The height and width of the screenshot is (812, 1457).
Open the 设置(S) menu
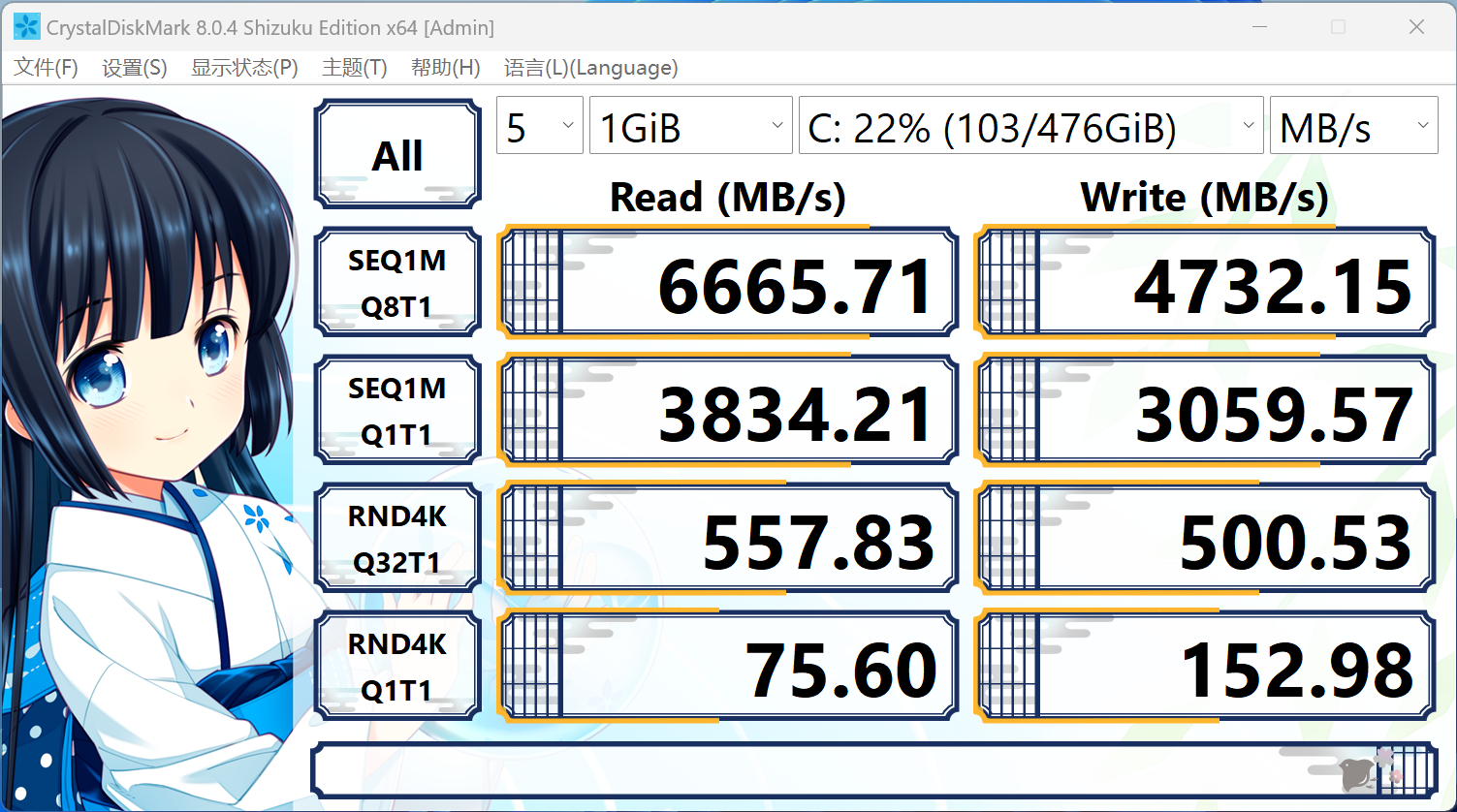[x=135, y=67]
